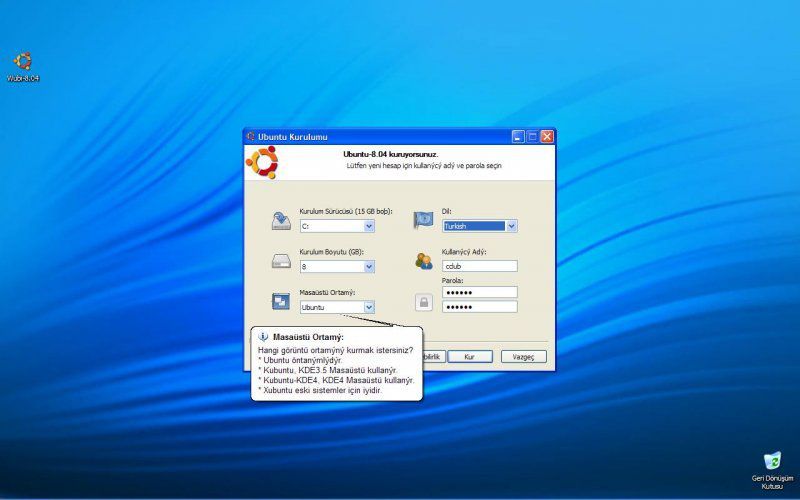
Task: Click the password padlock icon
Action: click(x=424, y=301)
